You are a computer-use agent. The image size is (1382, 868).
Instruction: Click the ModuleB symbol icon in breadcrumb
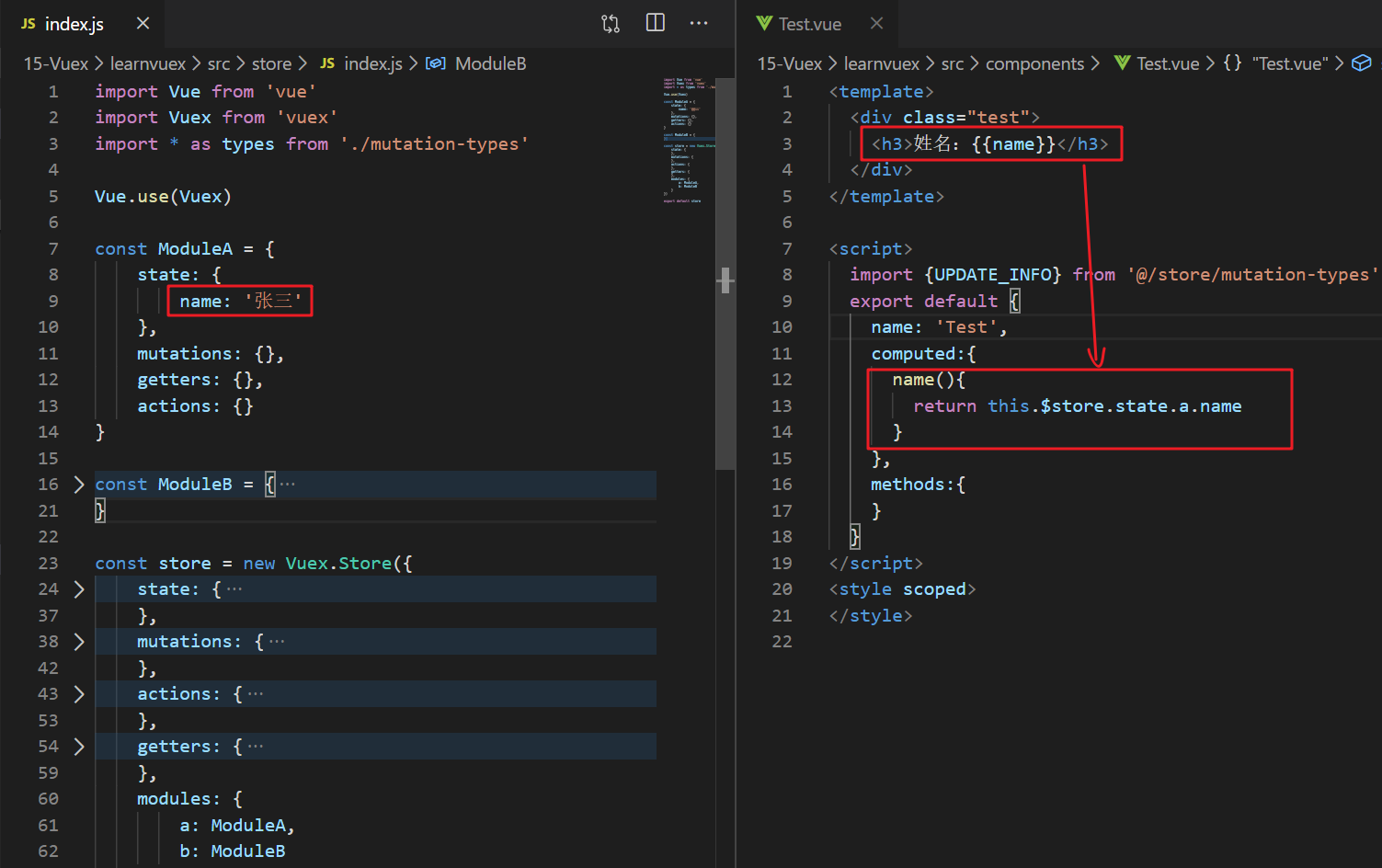click(436, 63)
